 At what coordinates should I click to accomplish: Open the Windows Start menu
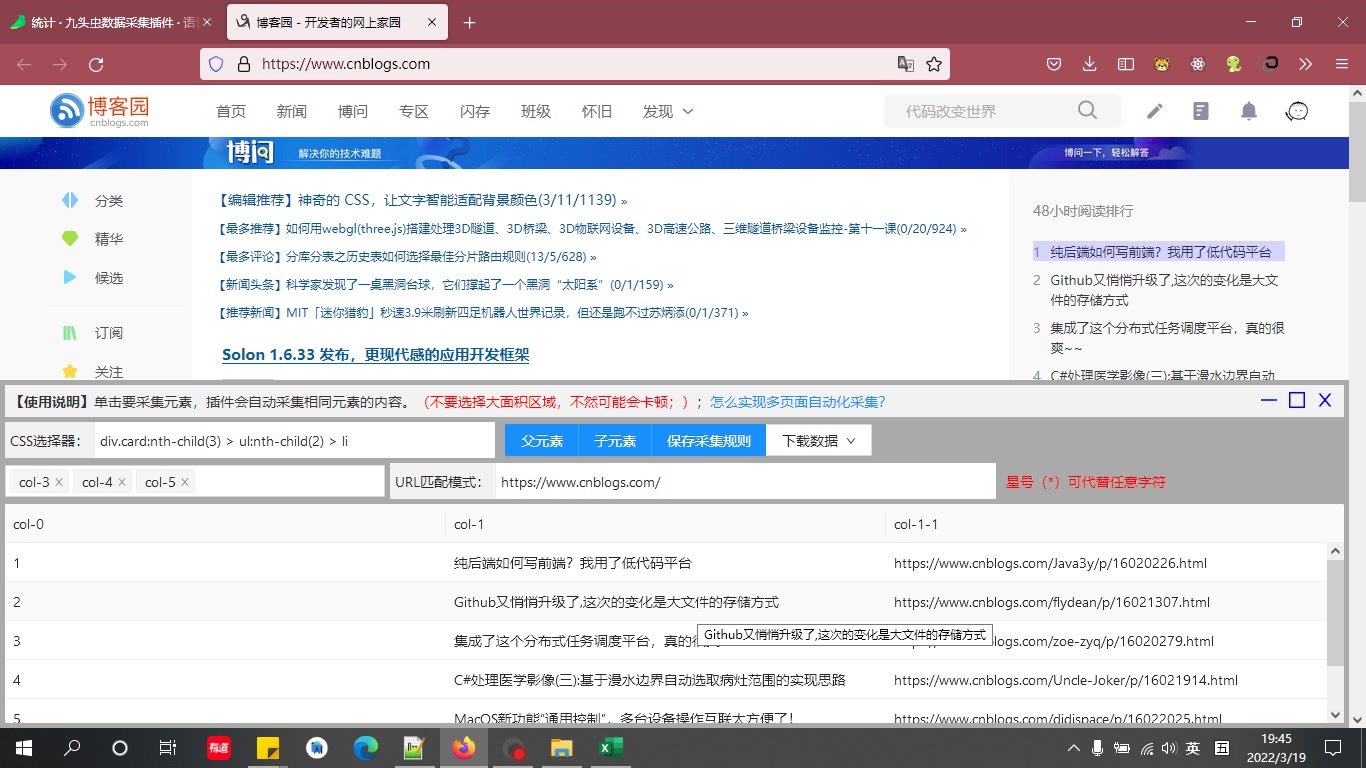point(24,748)
